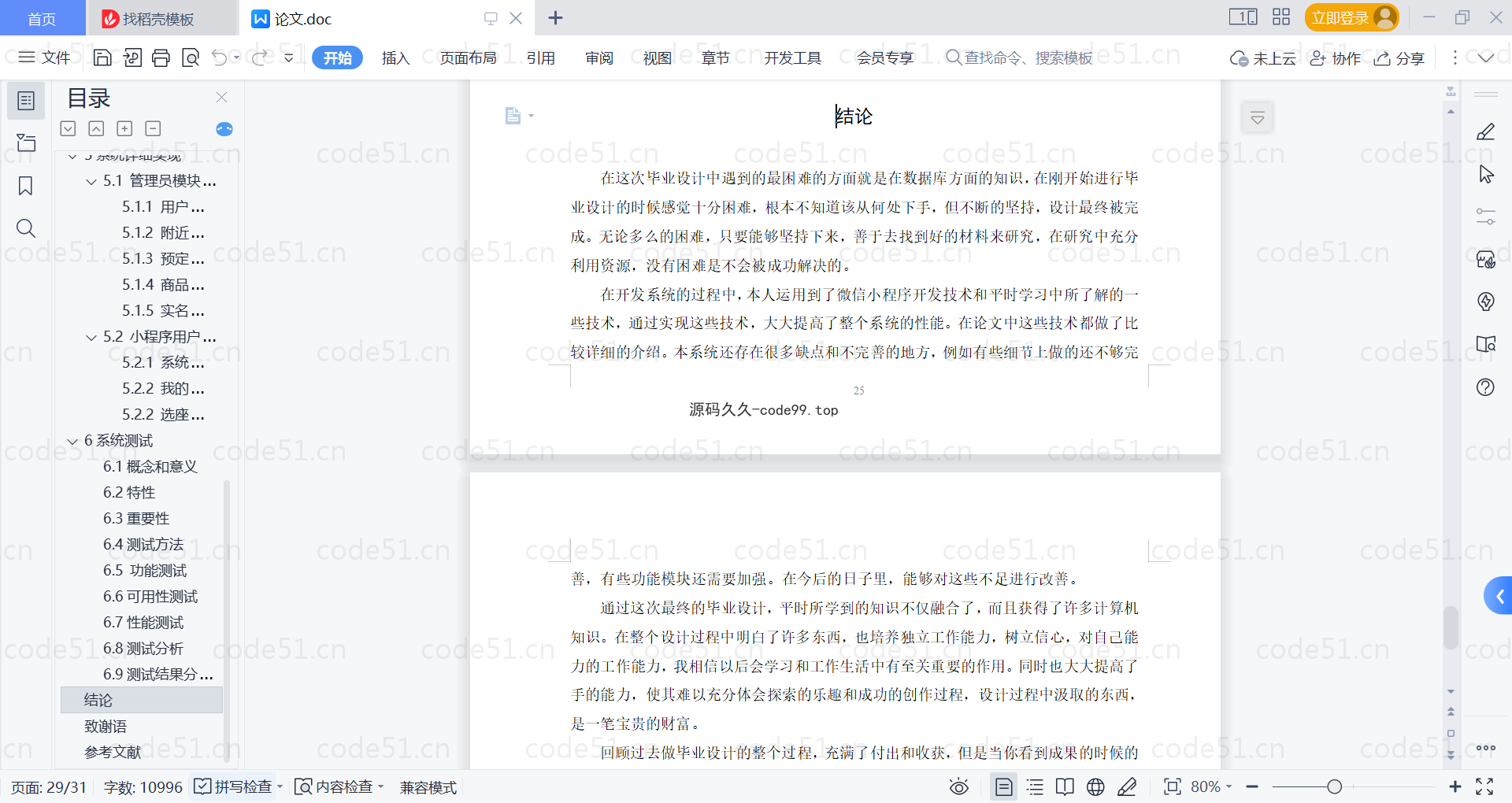The image size is (1512, 803).
Task: Collapse the 5.2 小程序用户 tree node
Action: coord(91,338)
